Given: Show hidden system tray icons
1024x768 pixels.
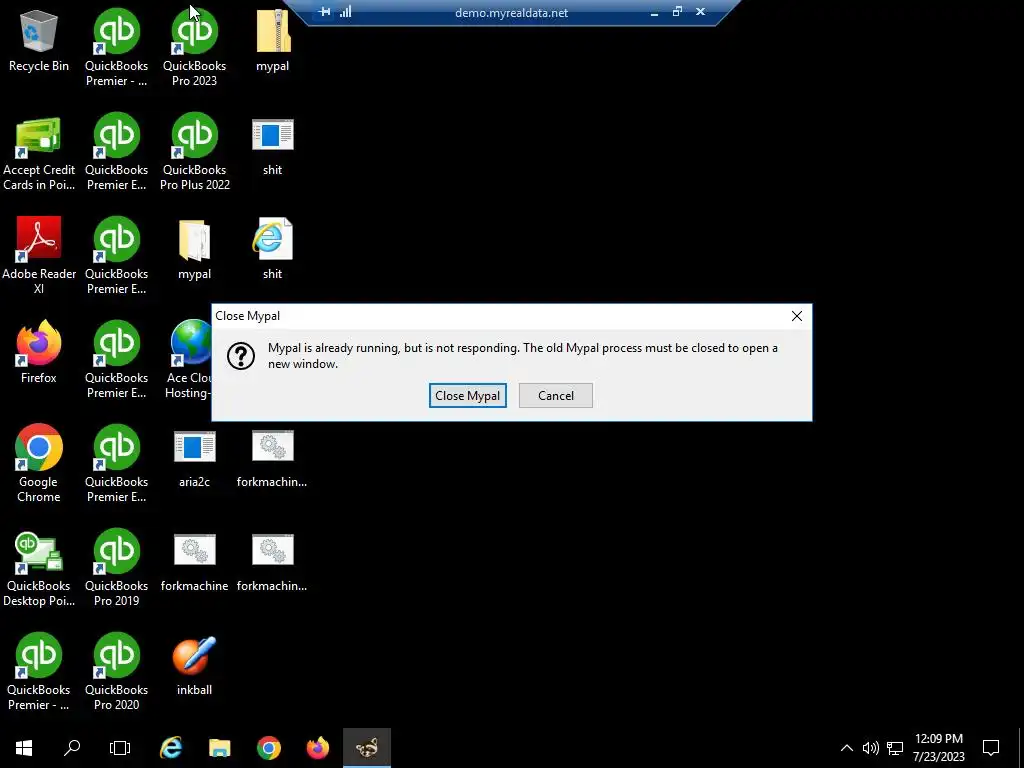Looking at the screenshot, I should (x=846, y=748).
